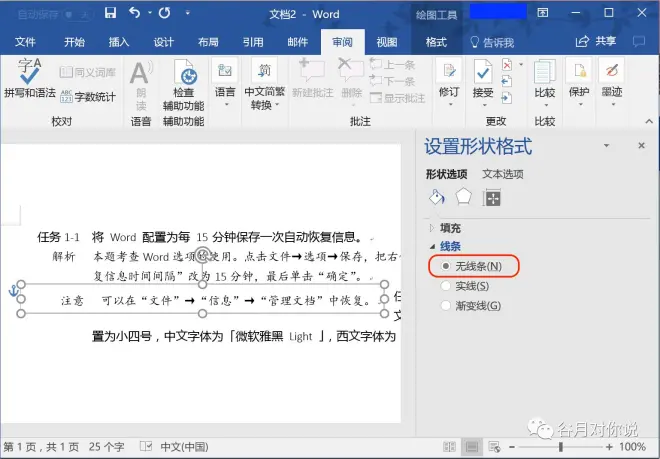The width and height of the screenshot is (660, 459).
Task: Open 设置形状格式 pane options arrow
Action: click(607, 146)
